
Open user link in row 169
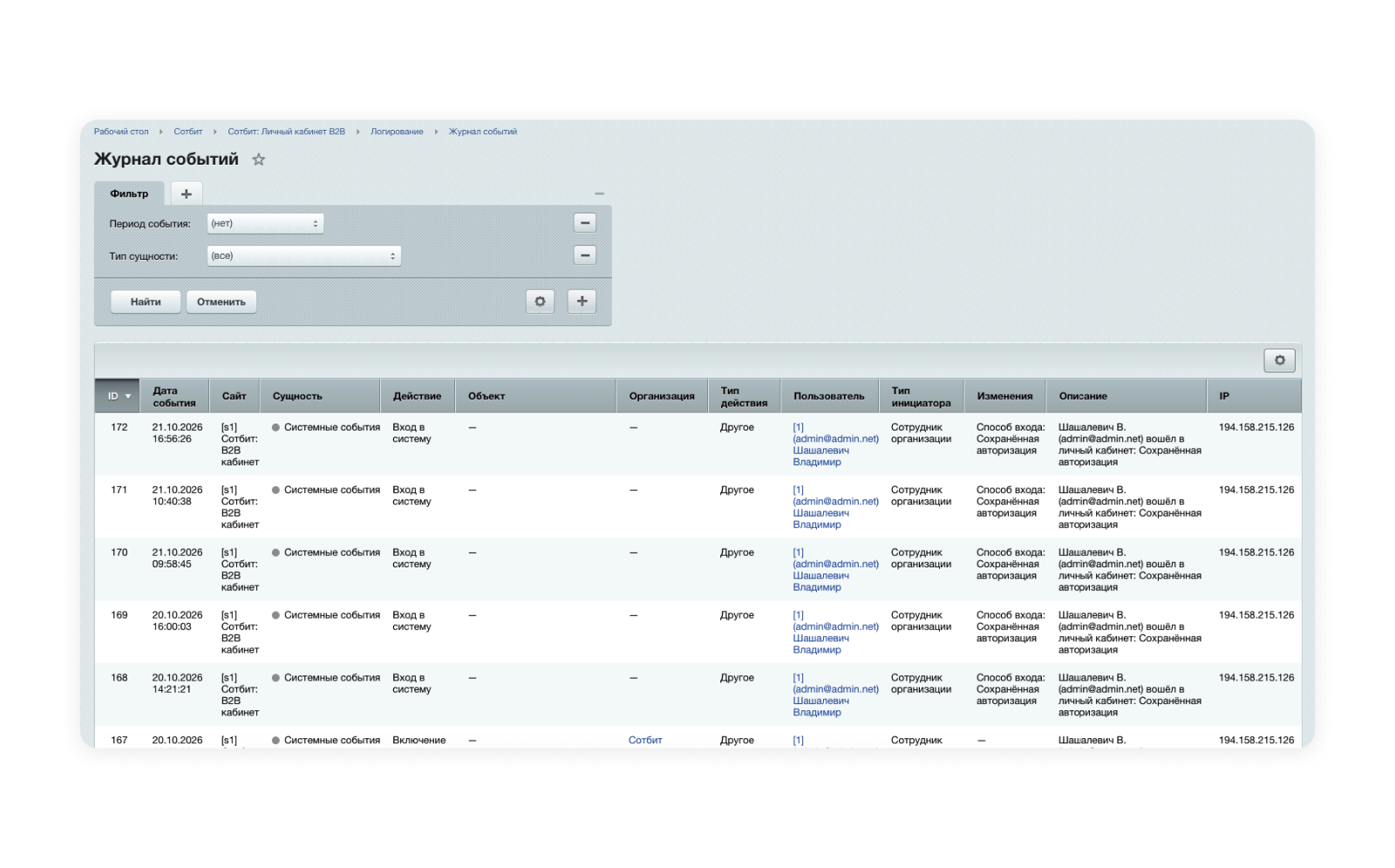(x=835, y=633)
